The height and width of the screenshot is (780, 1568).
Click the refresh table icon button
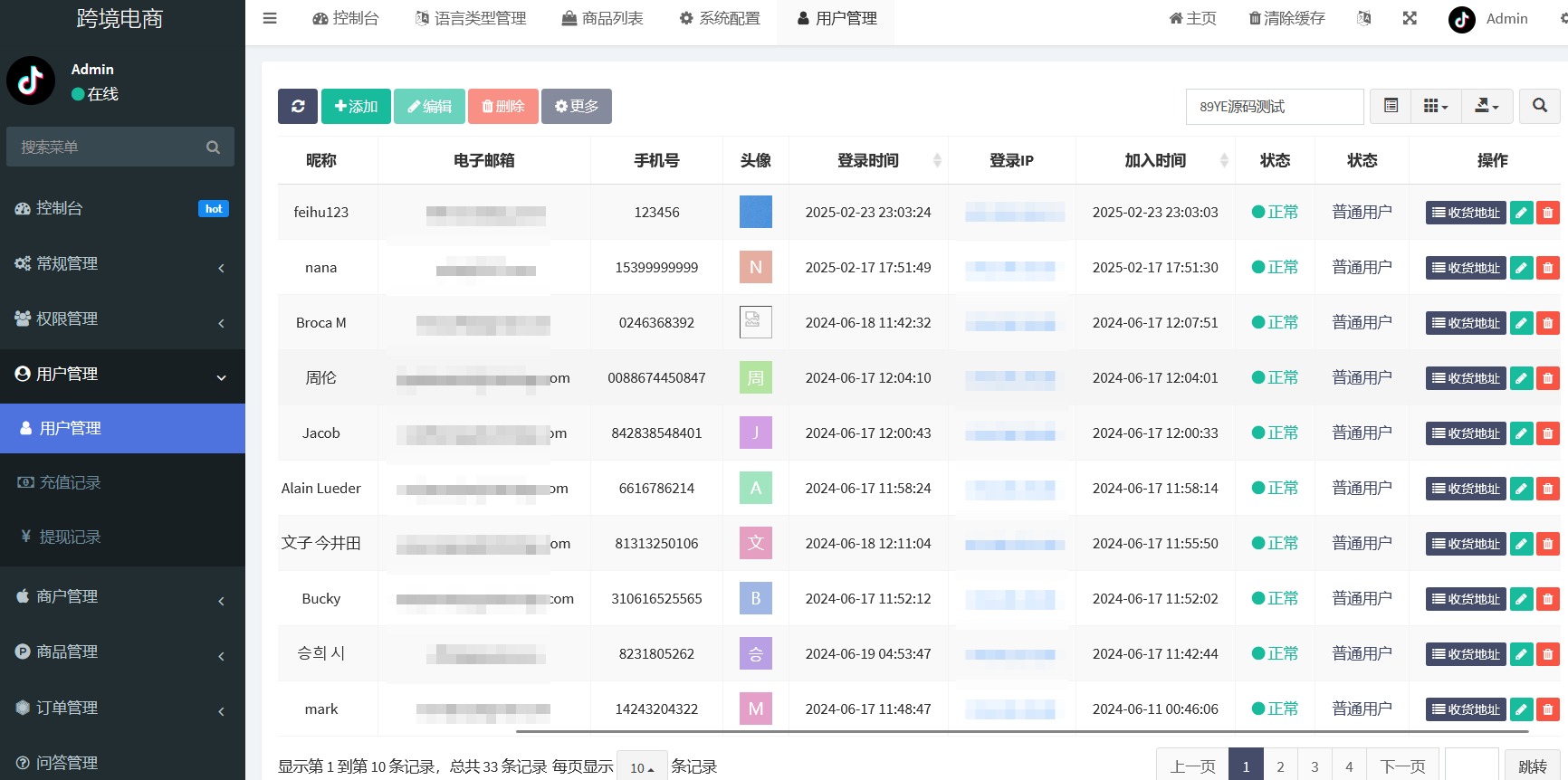click(x=298, y=106)
